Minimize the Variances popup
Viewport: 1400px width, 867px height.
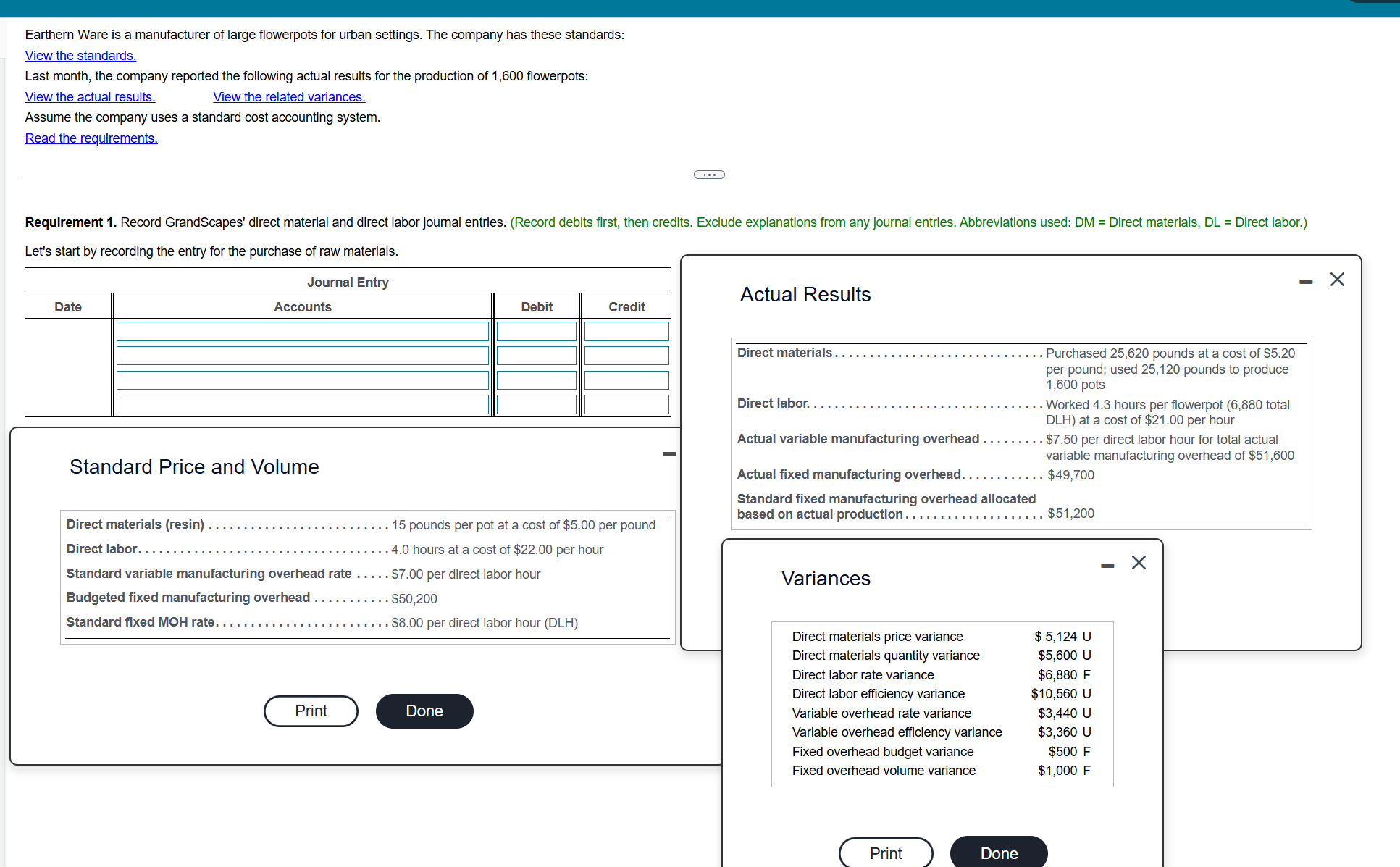1107,566
